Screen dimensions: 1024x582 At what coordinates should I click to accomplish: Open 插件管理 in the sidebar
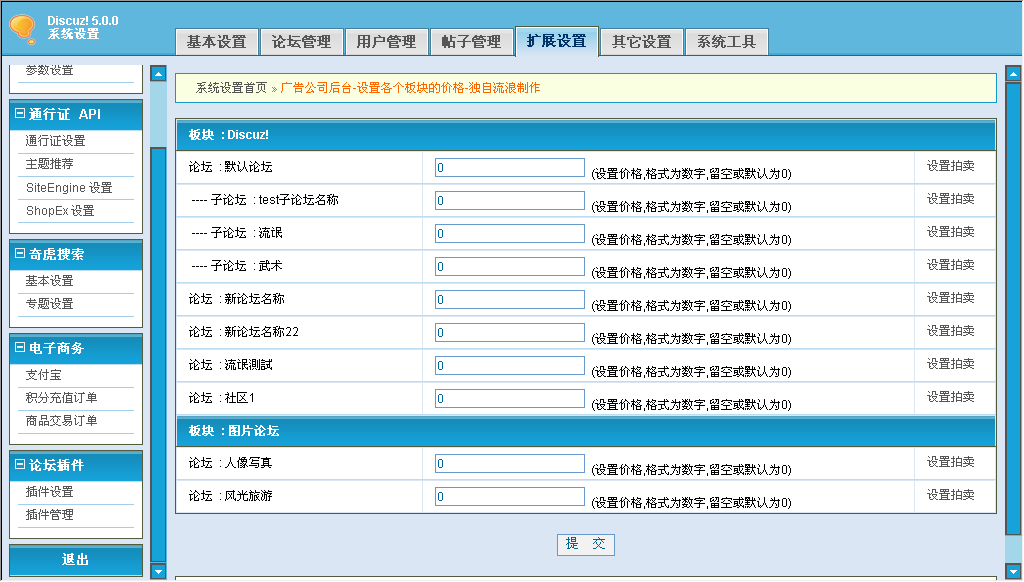pyautogui.click(x=49, y=515)
